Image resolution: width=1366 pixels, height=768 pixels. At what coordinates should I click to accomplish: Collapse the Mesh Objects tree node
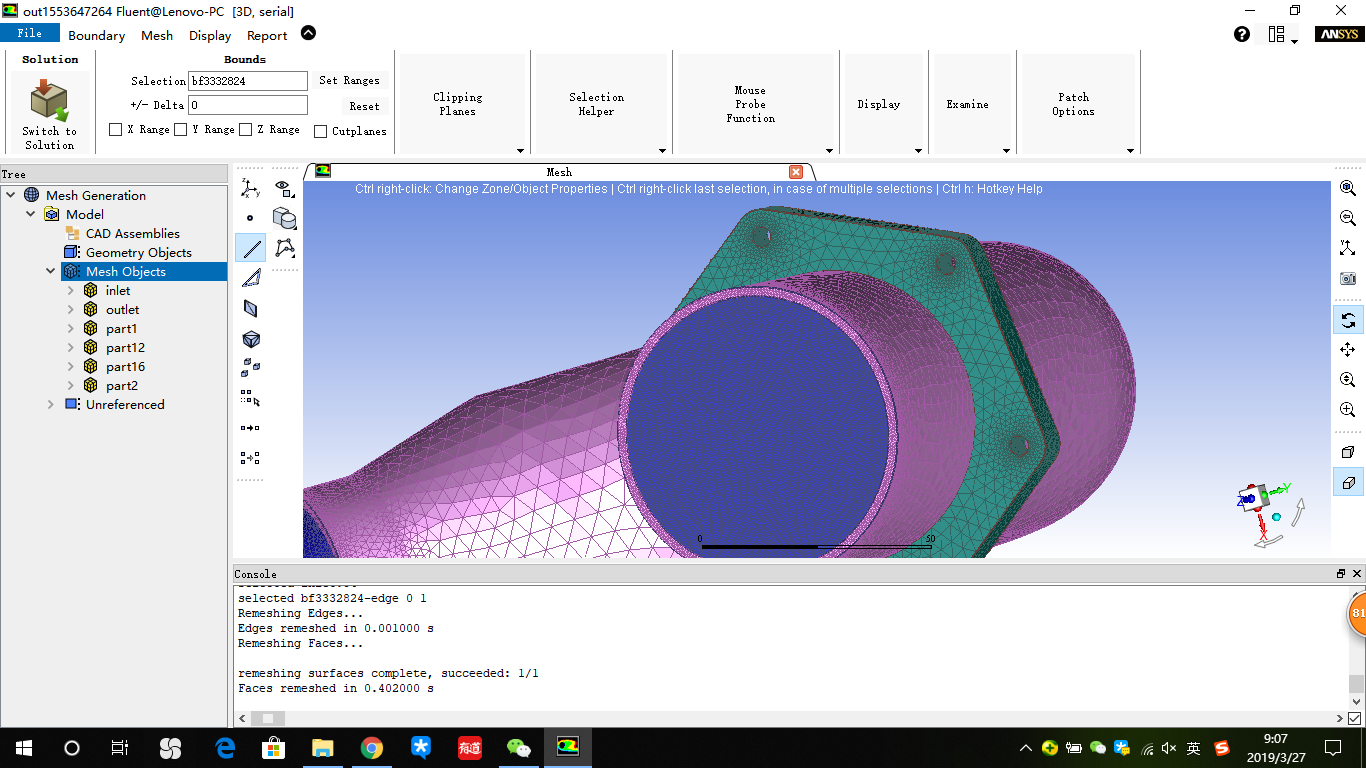tap(50, 271)
